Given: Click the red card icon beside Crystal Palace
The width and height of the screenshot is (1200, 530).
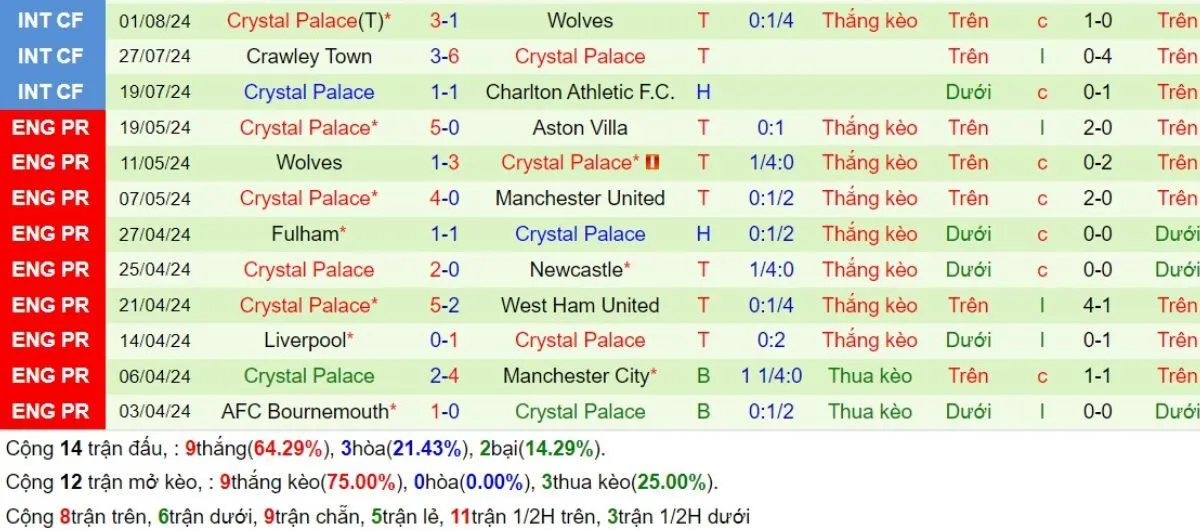Looking at the screenshot, I should tap(652, 162).
